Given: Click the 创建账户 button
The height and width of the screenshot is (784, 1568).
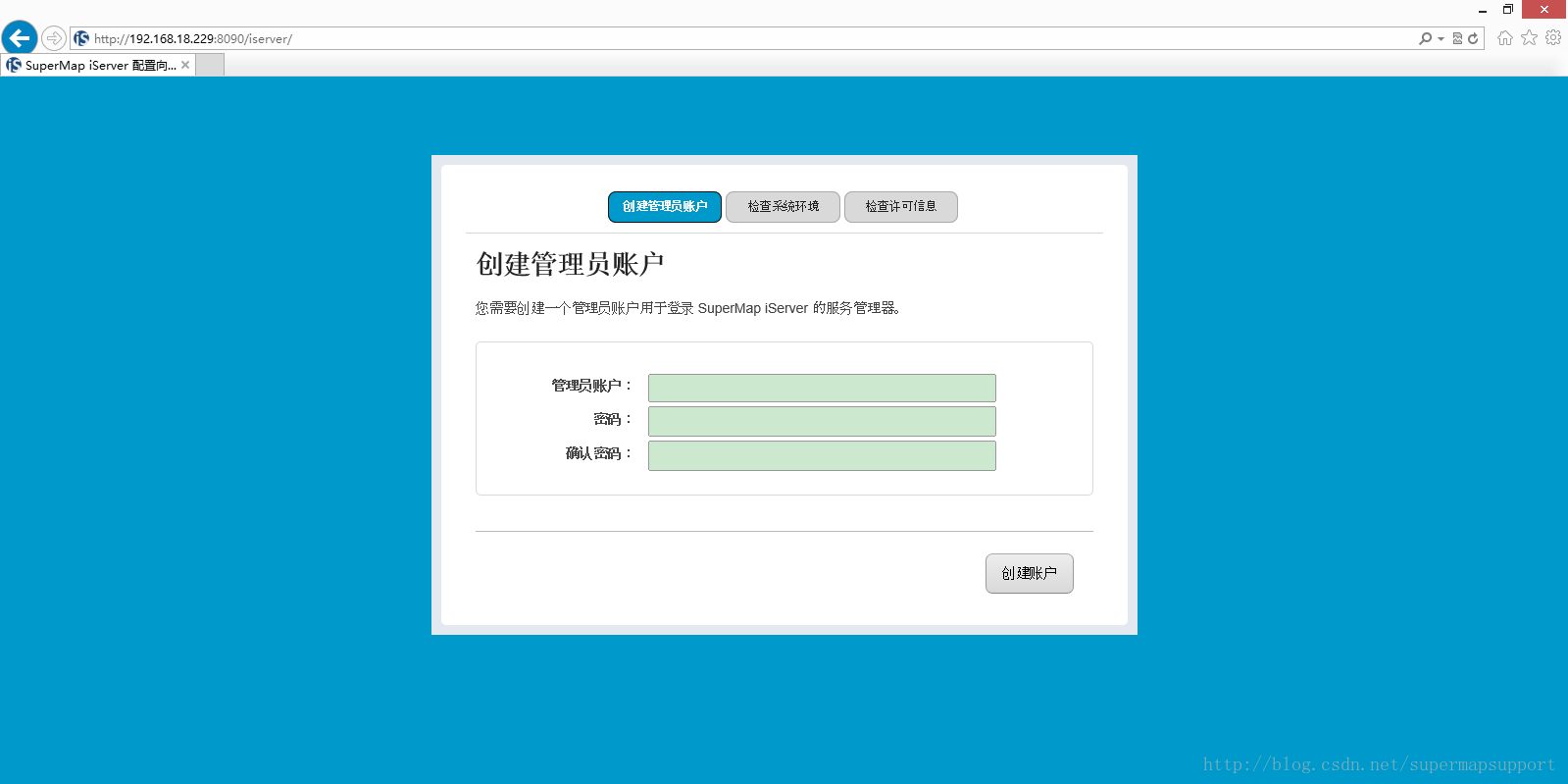Looking at the screenshot, I should coord(1030,574).
